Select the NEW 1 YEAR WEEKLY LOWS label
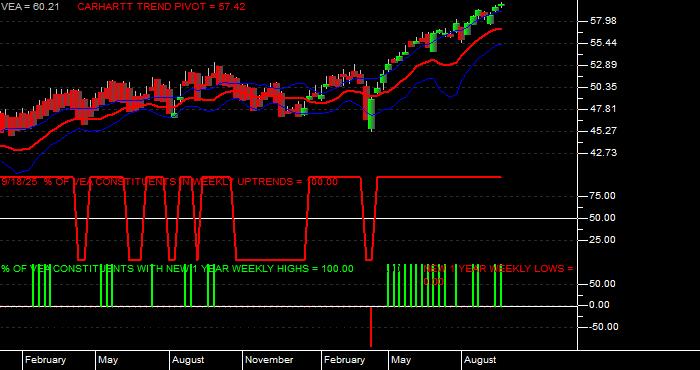The width and height of the screenshot is (700, 370). tap(498, 275)
